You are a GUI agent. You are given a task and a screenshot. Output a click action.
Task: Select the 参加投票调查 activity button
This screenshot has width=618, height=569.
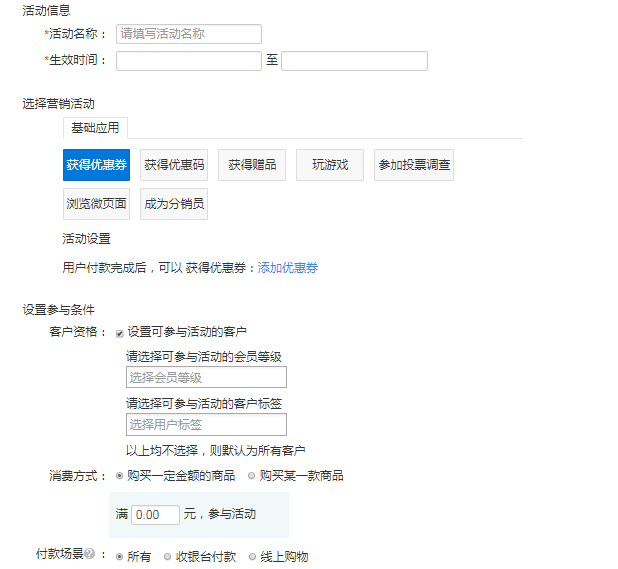pyautogui.click(x=414, y=165)
